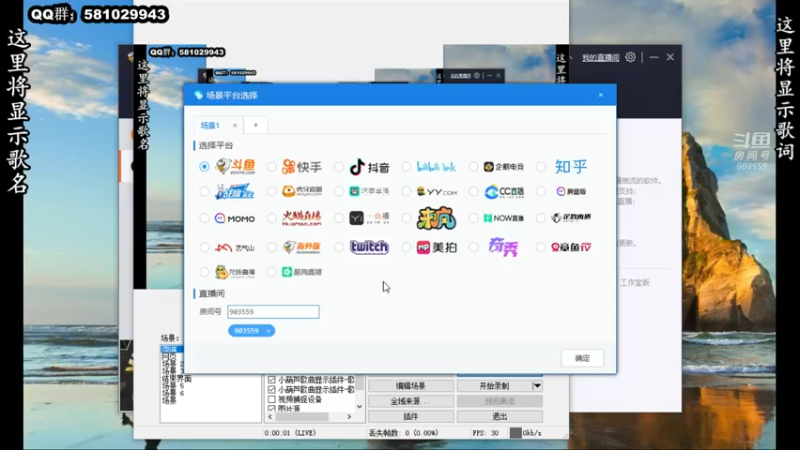800x450 pixels.
Task: Click the Penguin Esports (企鹅电竞) logo
Action: tap(504, 167)
